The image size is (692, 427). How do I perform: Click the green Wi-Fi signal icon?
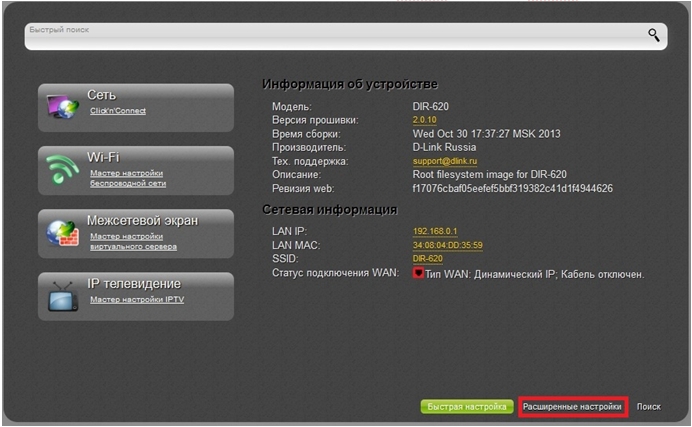[x=62, y=169]
